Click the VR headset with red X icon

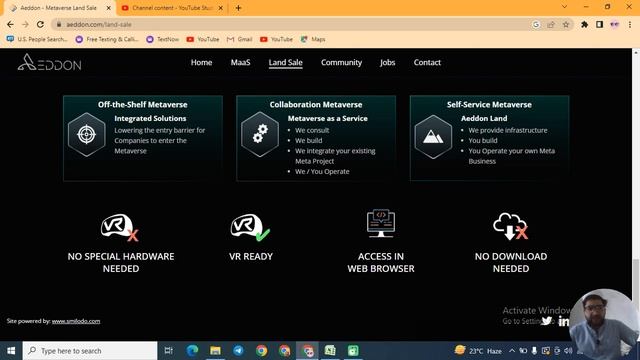click(120, 227)
